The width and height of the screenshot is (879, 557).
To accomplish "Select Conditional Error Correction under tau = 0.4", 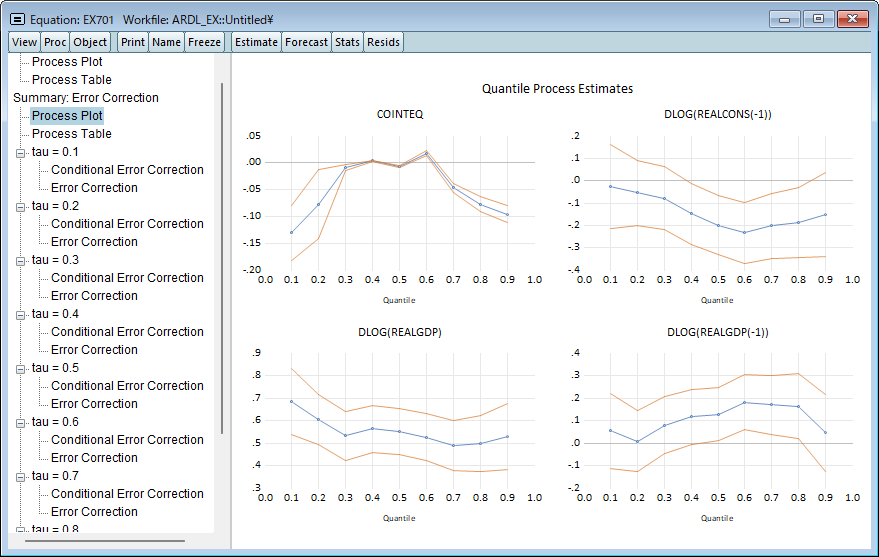I will [127, 332].
